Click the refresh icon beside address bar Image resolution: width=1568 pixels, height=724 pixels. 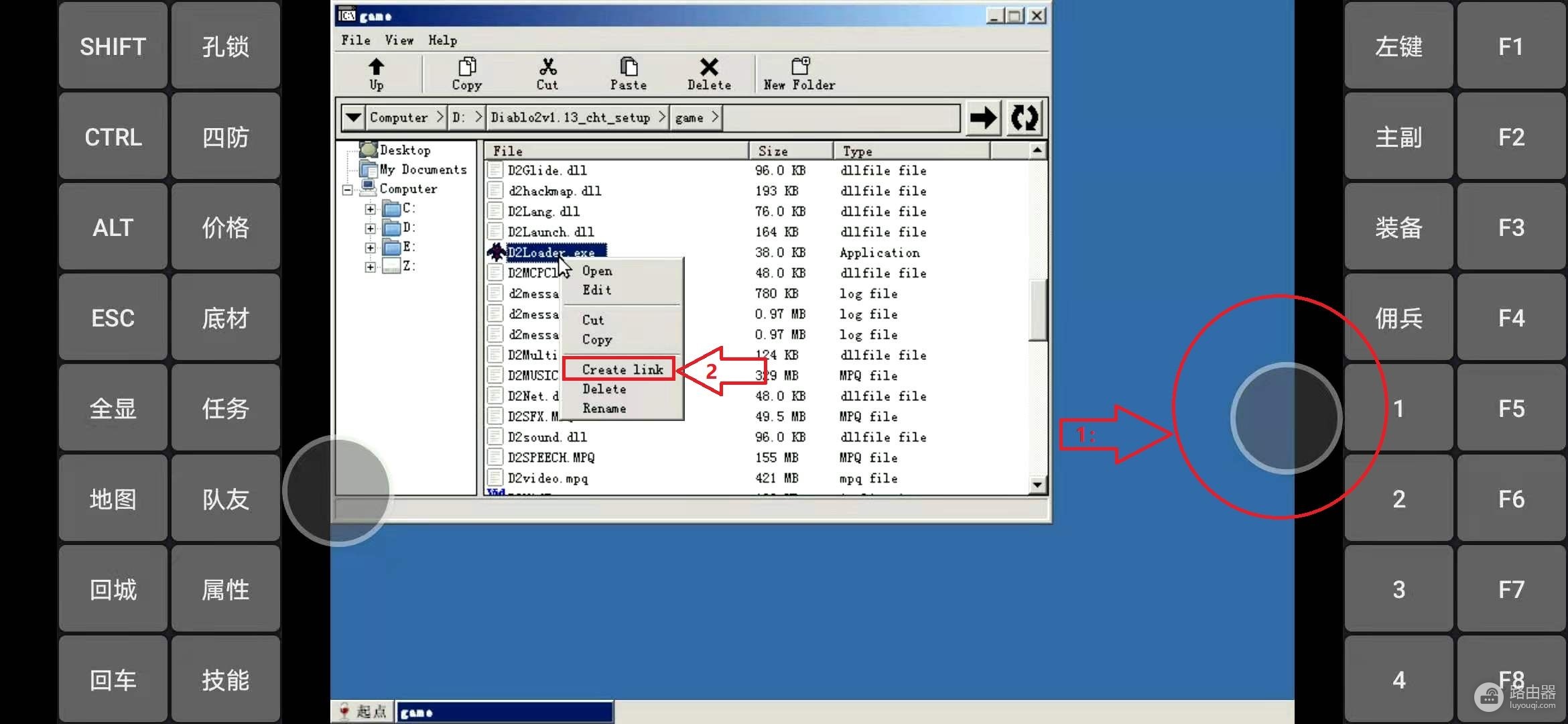[x=1025, y=118]
